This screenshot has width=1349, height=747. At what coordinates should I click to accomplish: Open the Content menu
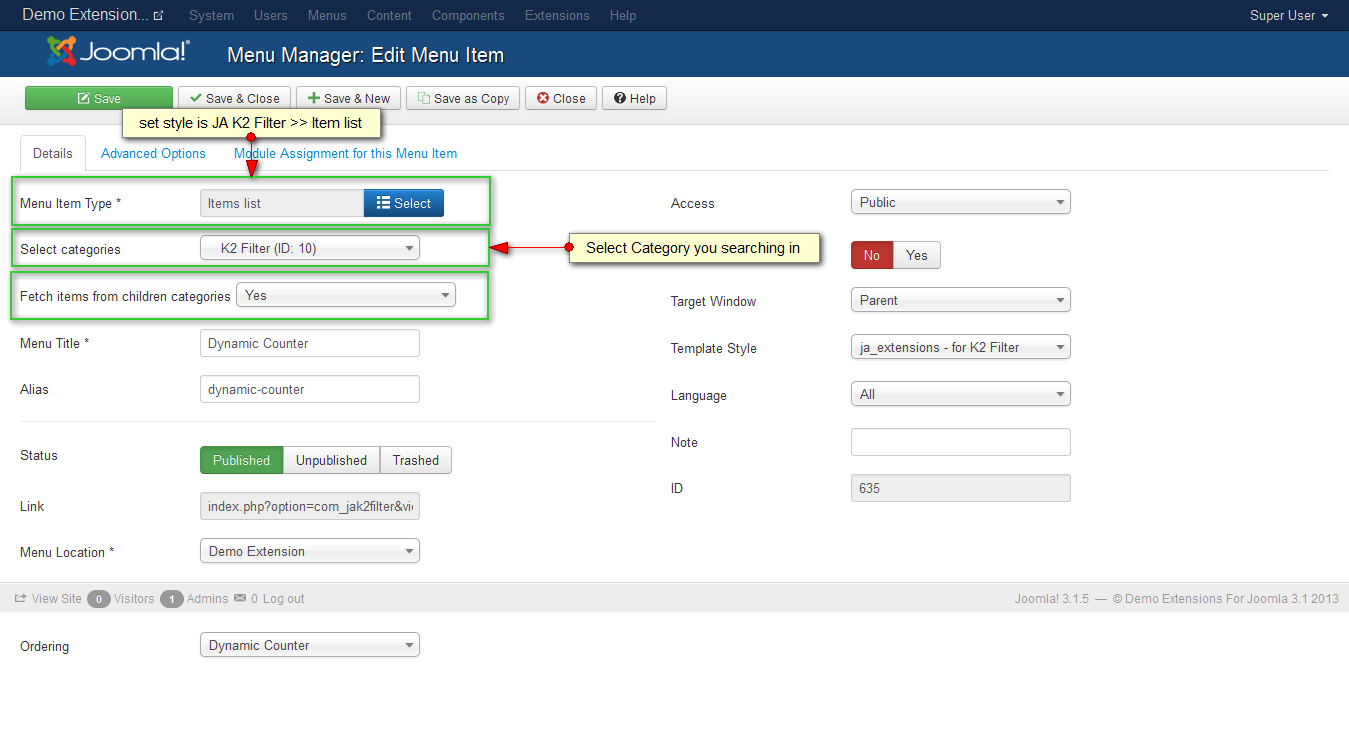click(x=389, y=15)
